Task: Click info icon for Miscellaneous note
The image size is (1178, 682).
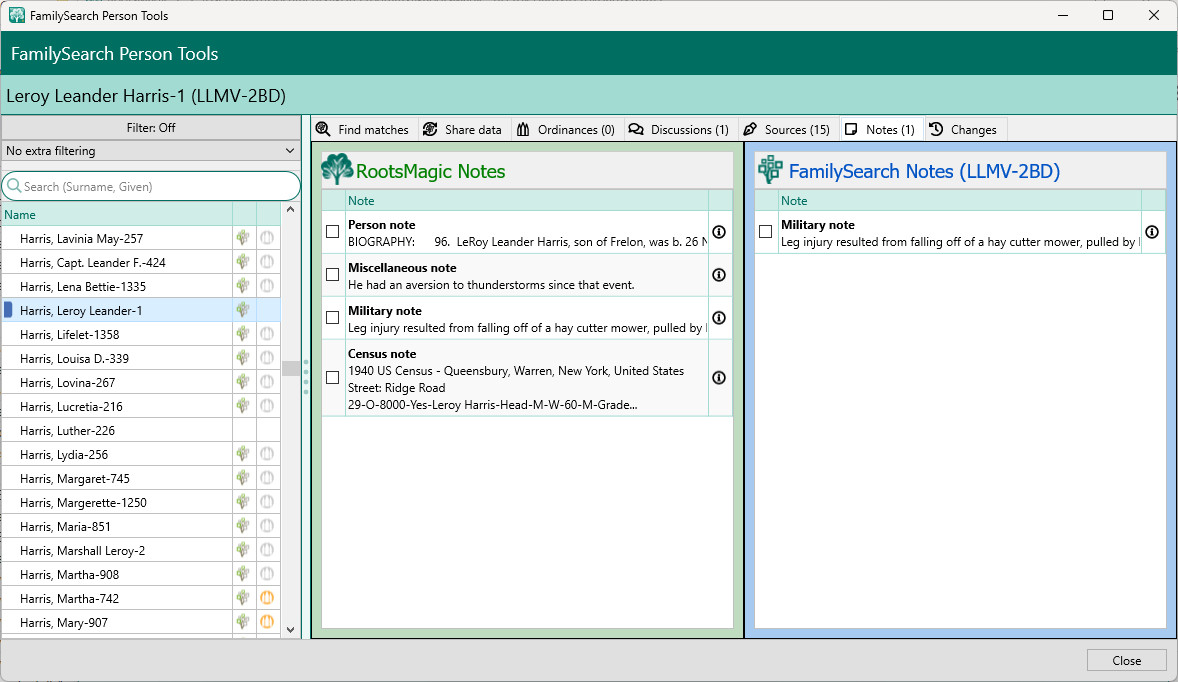Action: (x=719, y=275)
